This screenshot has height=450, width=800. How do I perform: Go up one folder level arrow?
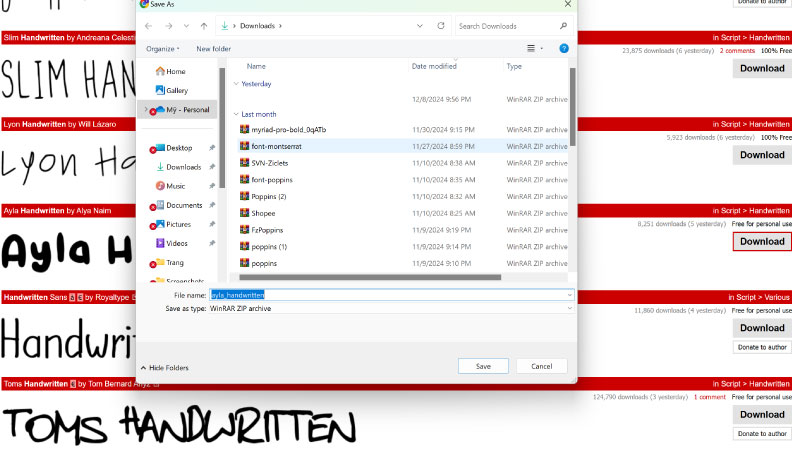coord(204,26)
